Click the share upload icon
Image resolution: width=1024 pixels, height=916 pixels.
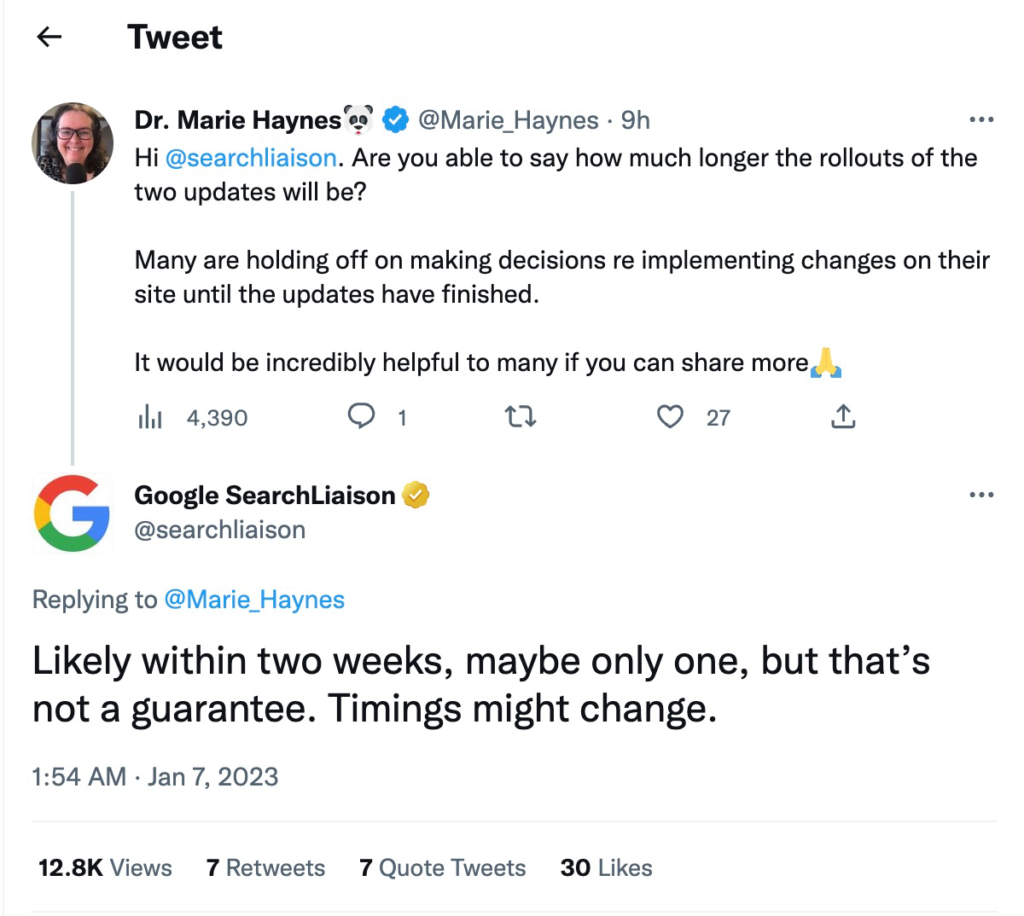coord(844,417)
